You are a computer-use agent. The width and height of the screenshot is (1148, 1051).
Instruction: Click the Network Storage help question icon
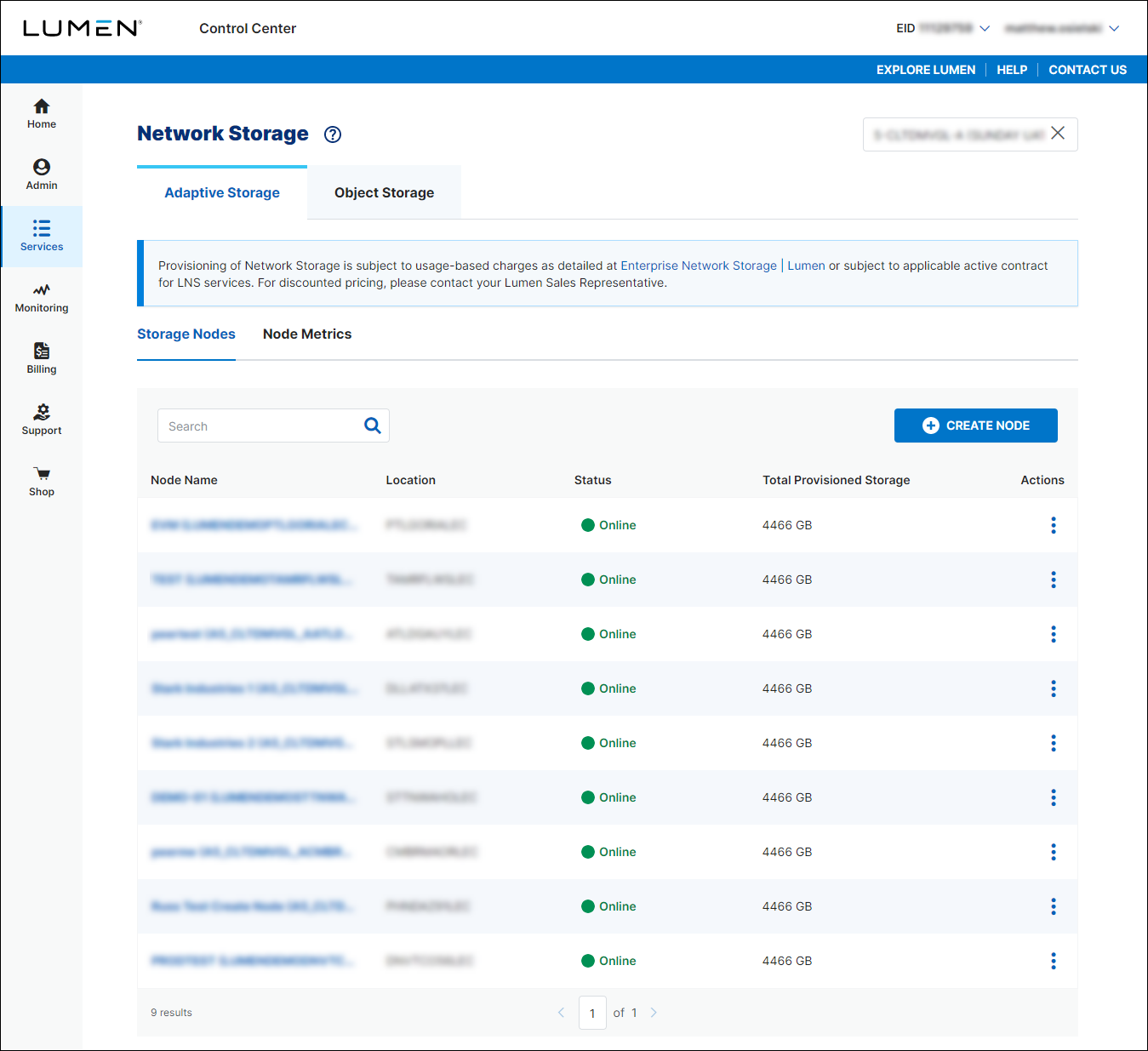pyautogui.click(x=333, y=134)
